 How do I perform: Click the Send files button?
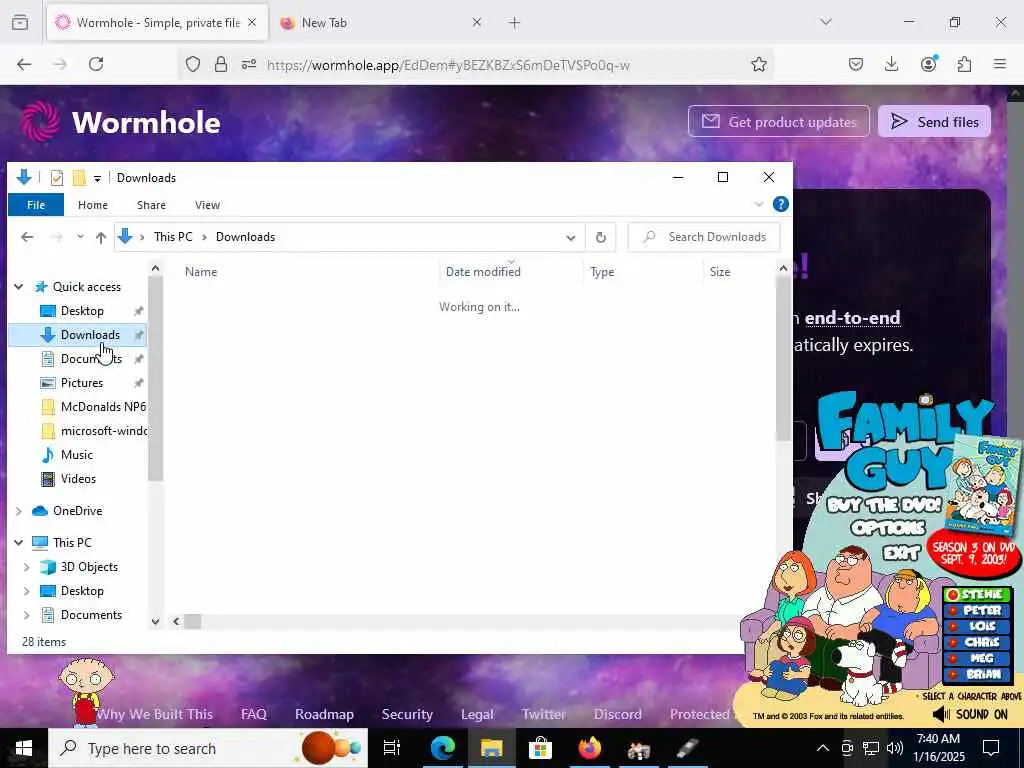pos(934,121)
